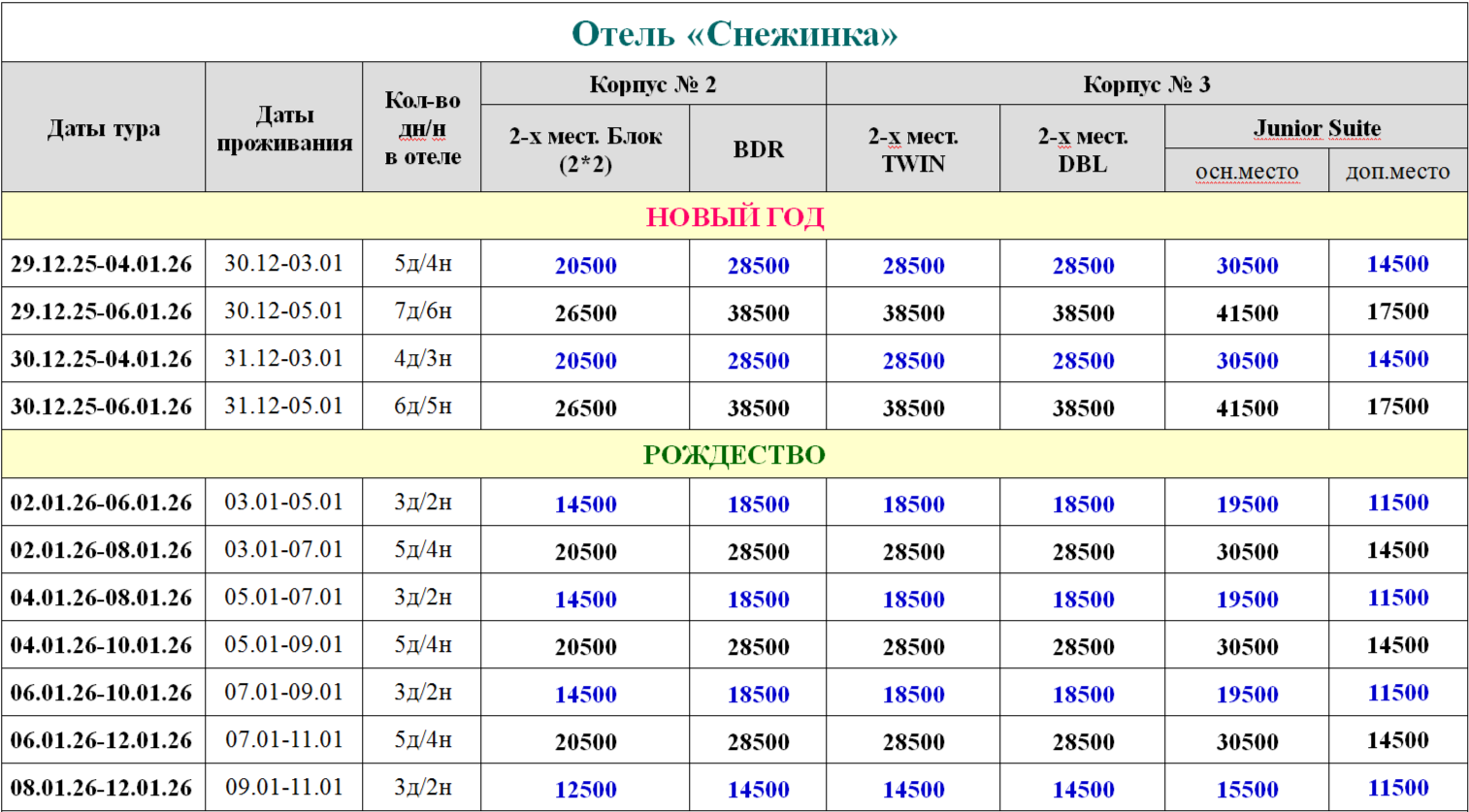The height and width of the screenshot is (812, 1469).
Task: Click stay dates "09.01-11.01" cell
Action: (284, 788)
